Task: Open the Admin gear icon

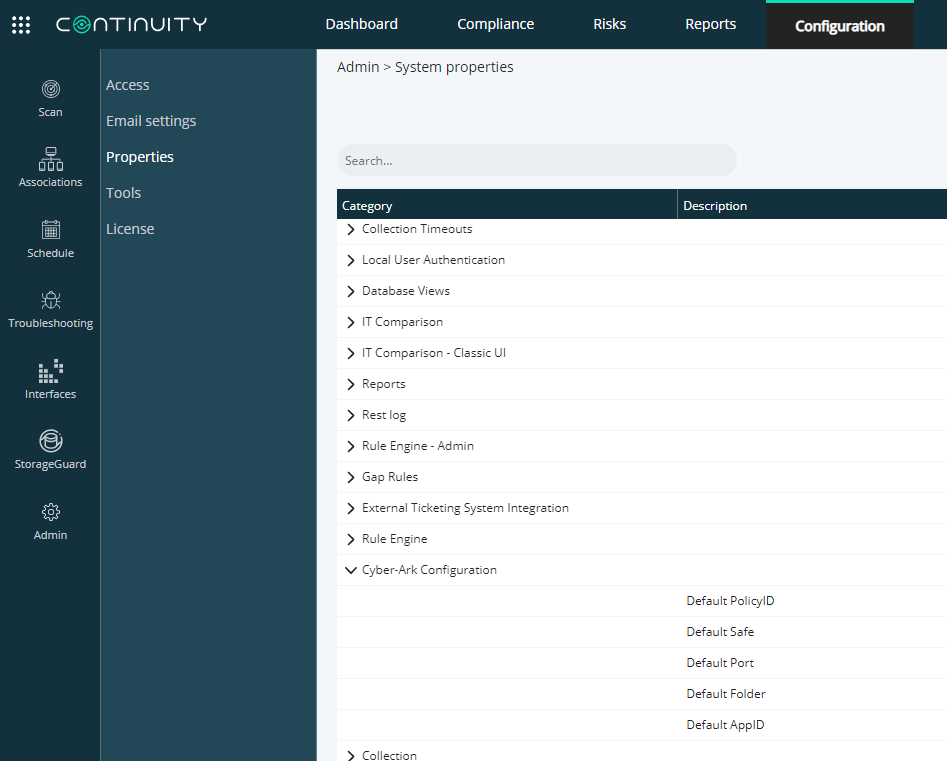Action: 51,512
